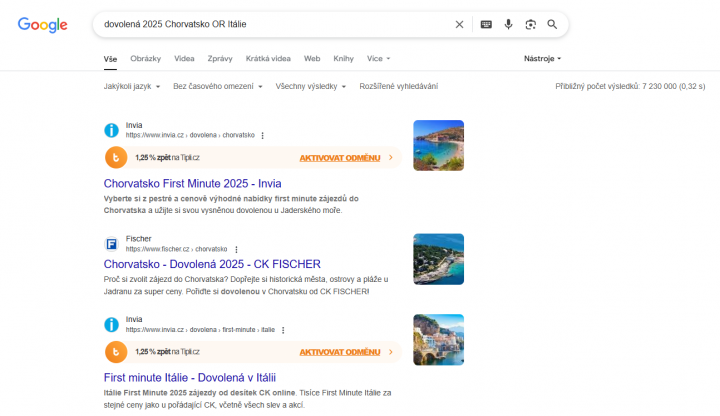Open the Invia favicon for the Chorvatsko result

[x=111, y=130]
